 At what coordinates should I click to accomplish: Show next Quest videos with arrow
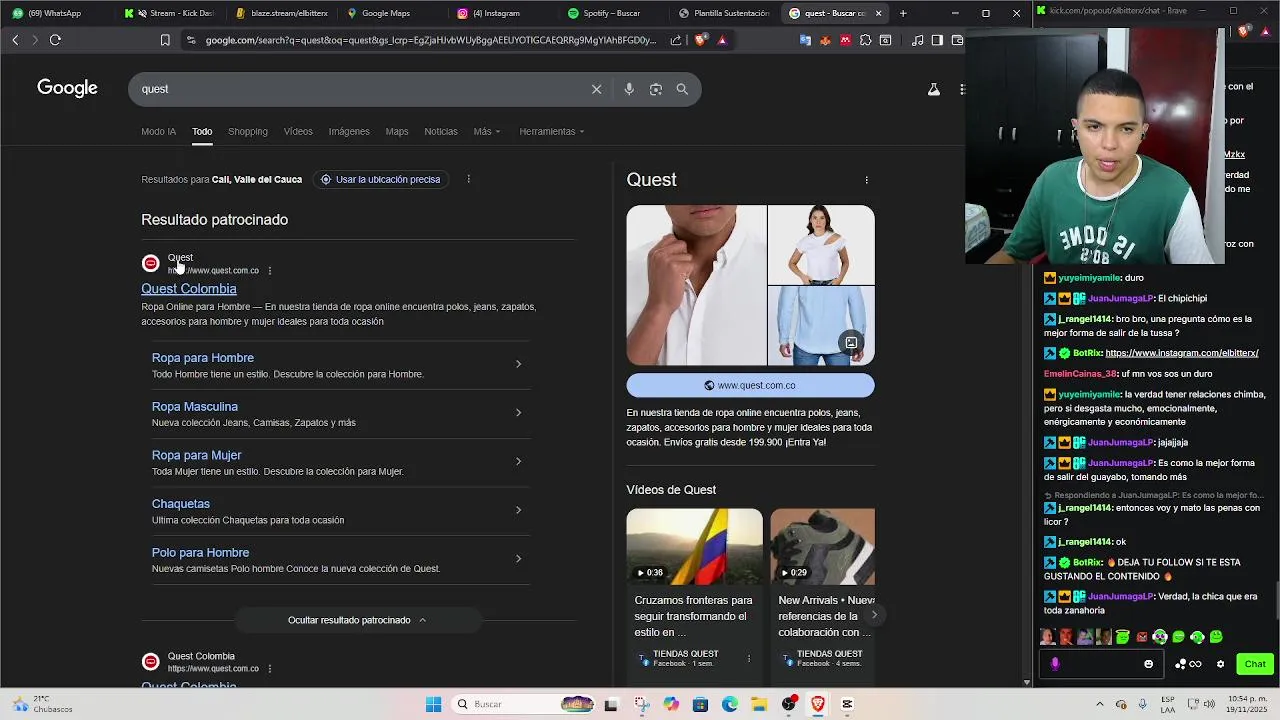[x=874, y=615]
